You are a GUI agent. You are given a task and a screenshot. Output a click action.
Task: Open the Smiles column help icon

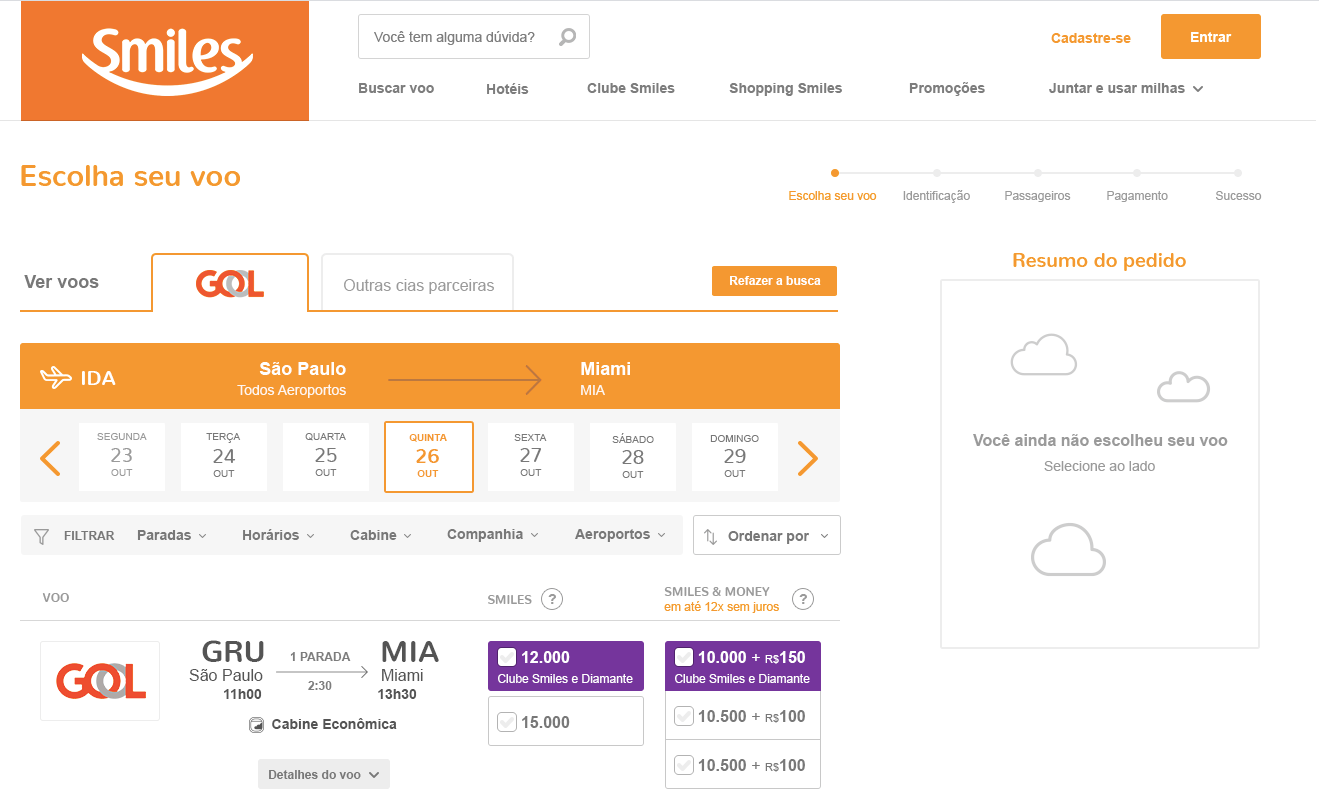[552, 600]
